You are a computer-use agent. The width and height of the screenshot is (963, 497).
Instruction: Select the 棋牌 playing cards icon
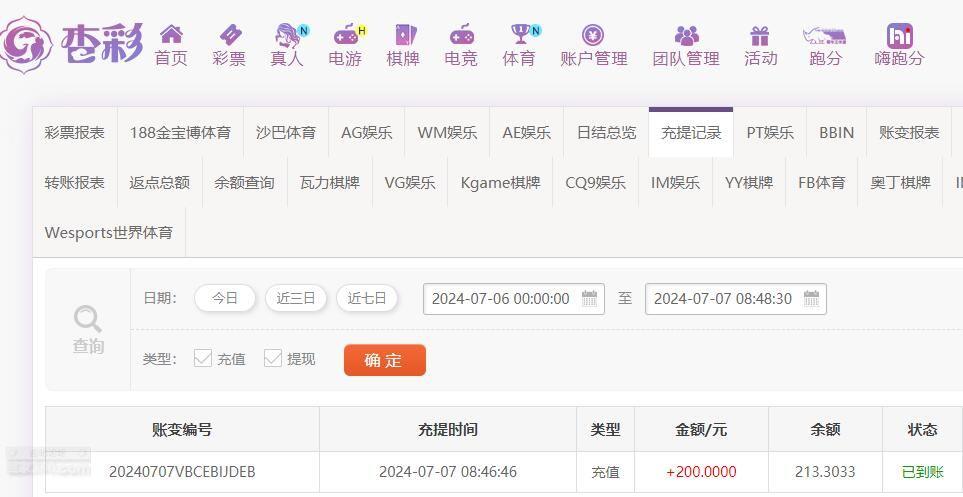(404, 35)
